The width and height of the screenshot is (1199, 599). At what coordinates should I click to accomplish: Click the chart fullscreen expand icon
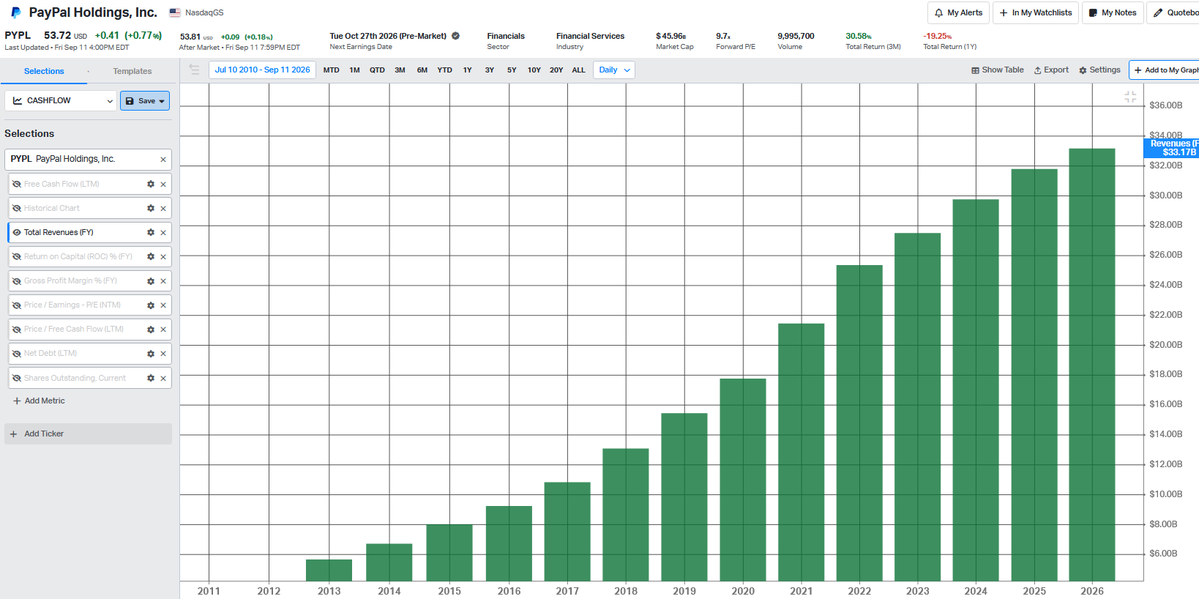tap(1130, 97)
